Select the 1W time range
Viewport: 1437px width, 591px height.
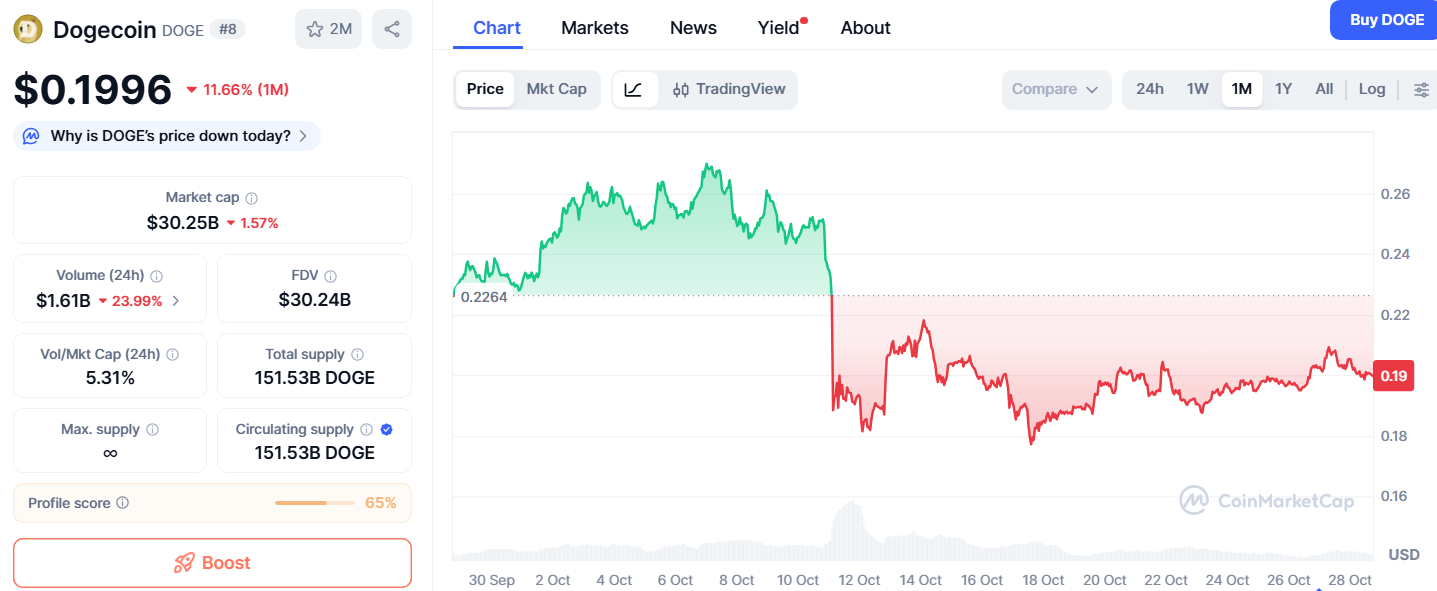[1198, 89]
